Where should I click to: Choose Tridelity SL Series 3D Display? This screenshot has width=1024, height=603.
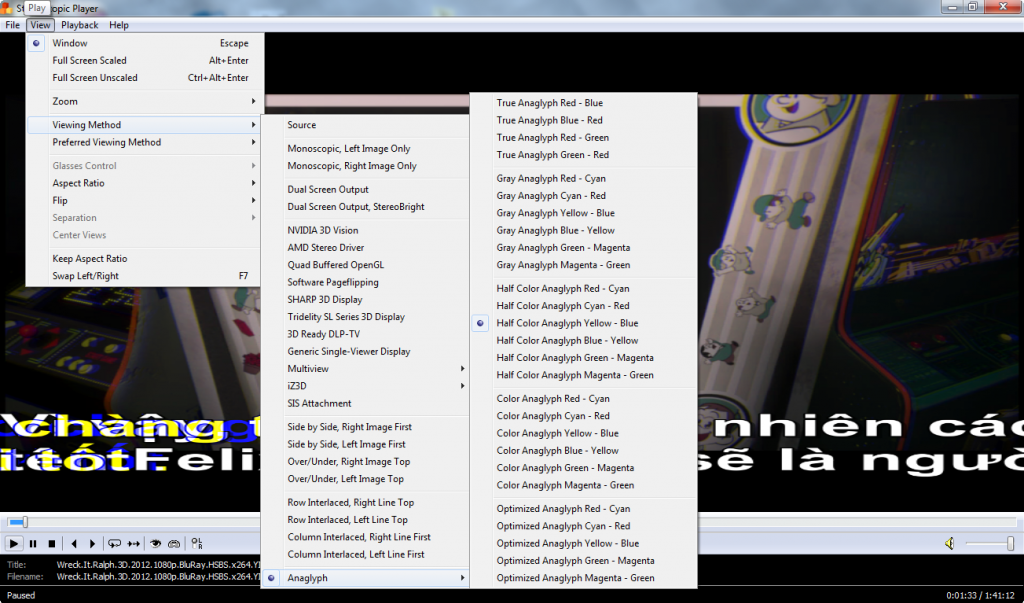[365, 317]
